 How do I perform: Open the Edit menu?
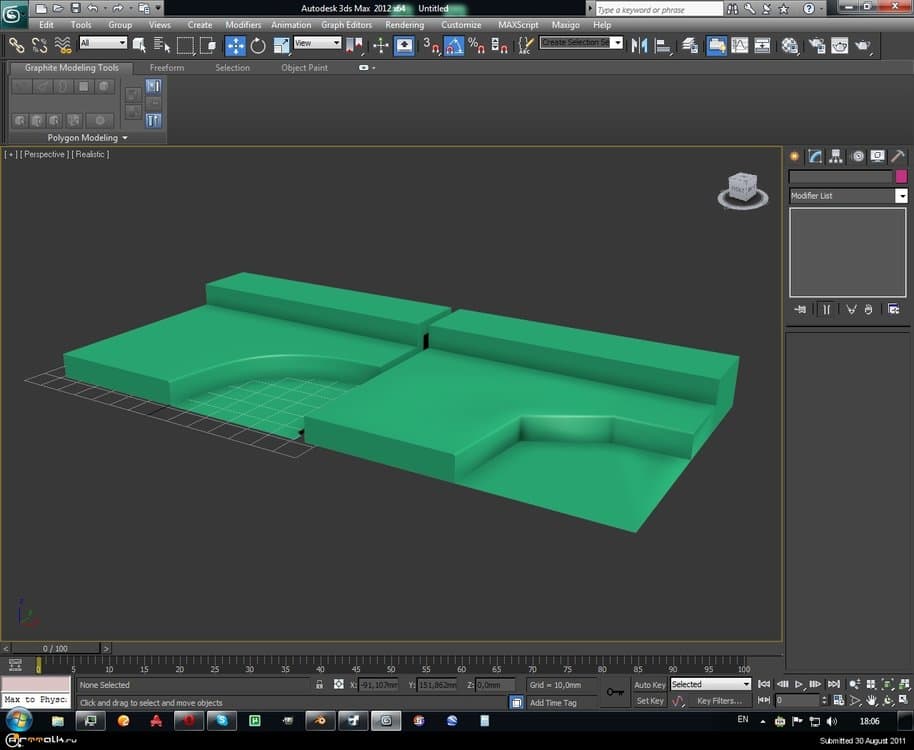[x=46, y=25]
